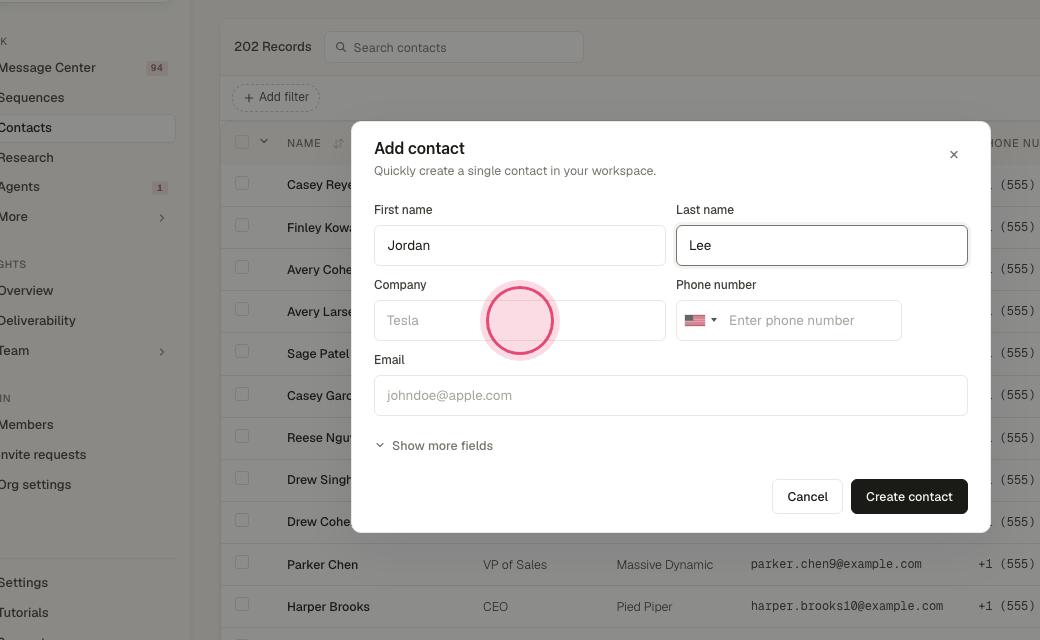Select the Avery Cohe row checkbox
1040x640 pixels.
point(242,267)
